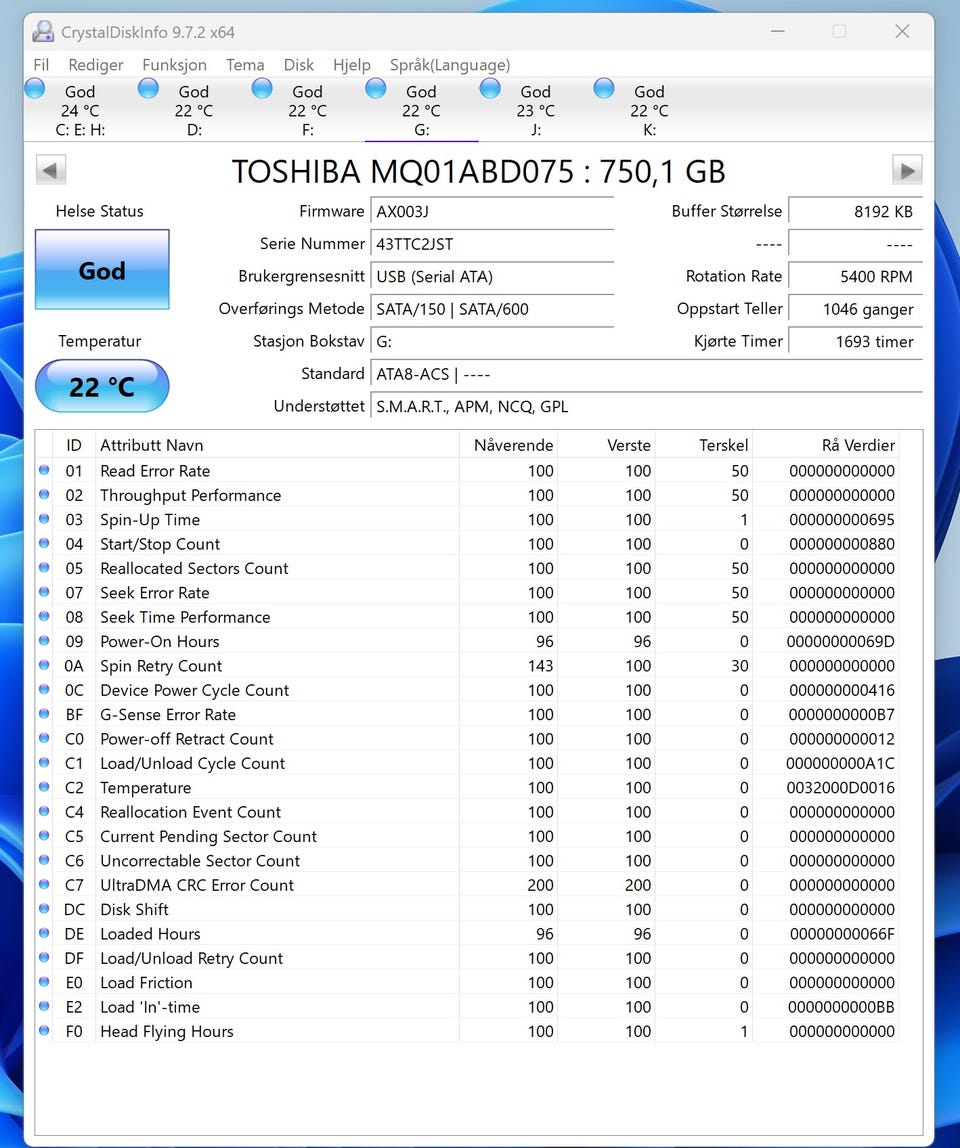960x1148 pixels.
Task: Click the Attributt Navn column header
Action: point(277,445)
